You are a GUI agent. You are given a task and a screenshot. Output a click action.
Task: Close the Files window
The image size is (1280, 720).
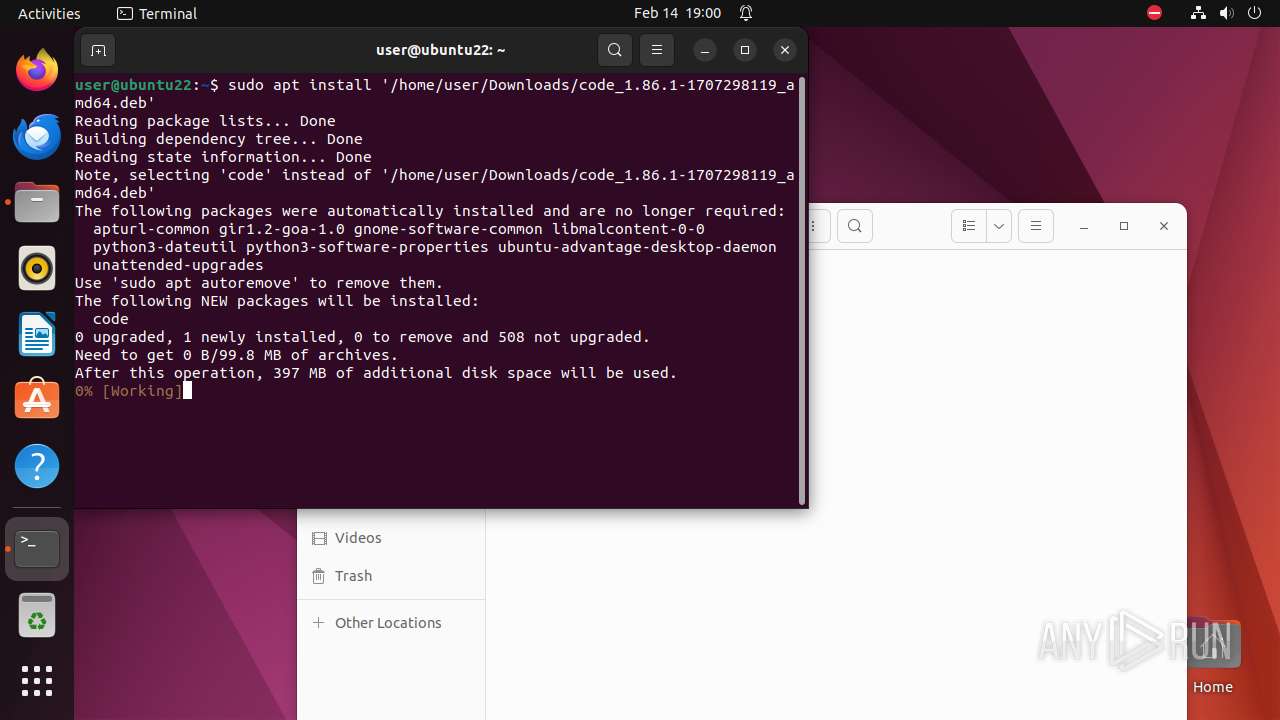coord(1164,227)
